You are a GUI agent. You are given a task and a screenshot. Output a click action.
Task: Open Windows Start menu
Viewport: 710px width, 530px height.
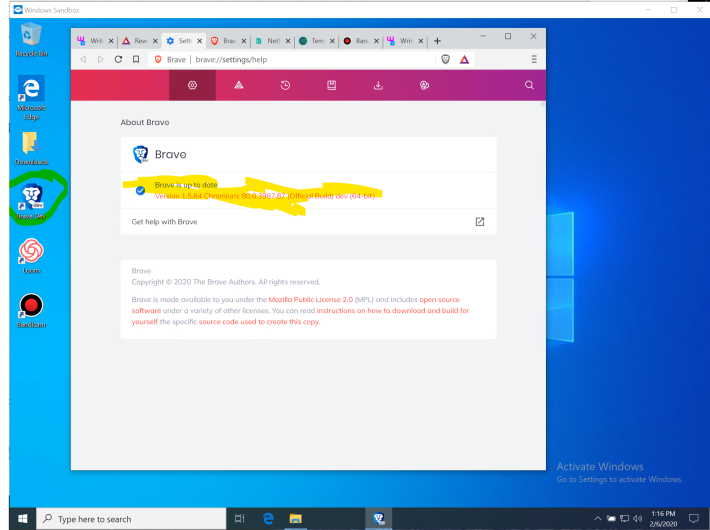[x=23, y=519]
